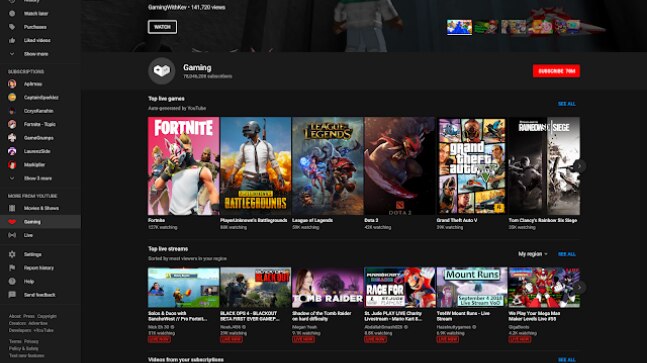Advance the Top live streams carousel arrow
This screenshot has height=363, width=647.
[579, 287]
